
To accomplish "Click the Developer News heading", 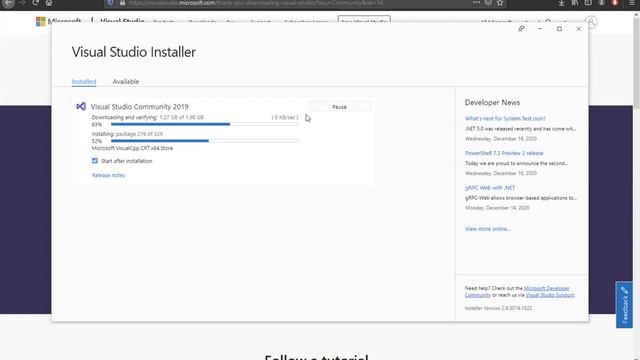I will click(492, 102).
